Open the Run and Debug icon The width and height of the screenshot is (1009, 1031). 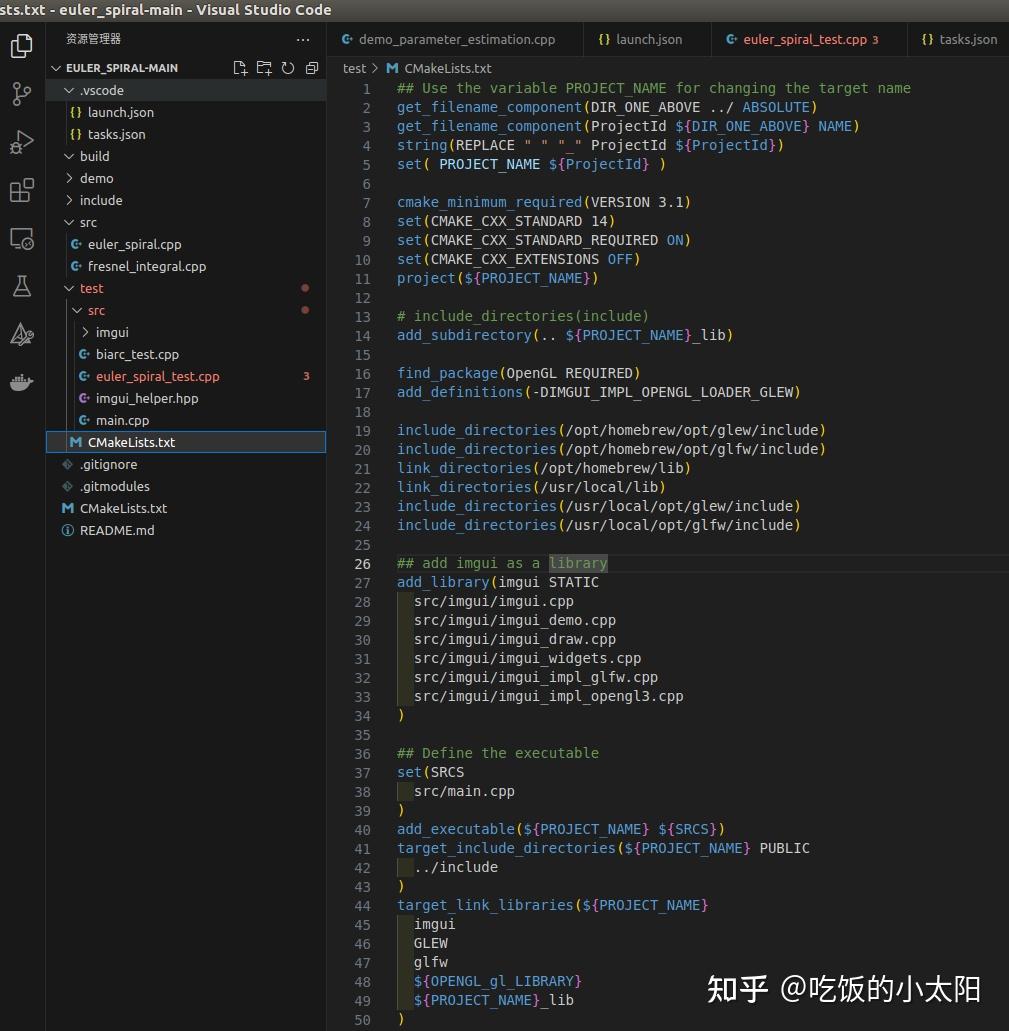21,142
